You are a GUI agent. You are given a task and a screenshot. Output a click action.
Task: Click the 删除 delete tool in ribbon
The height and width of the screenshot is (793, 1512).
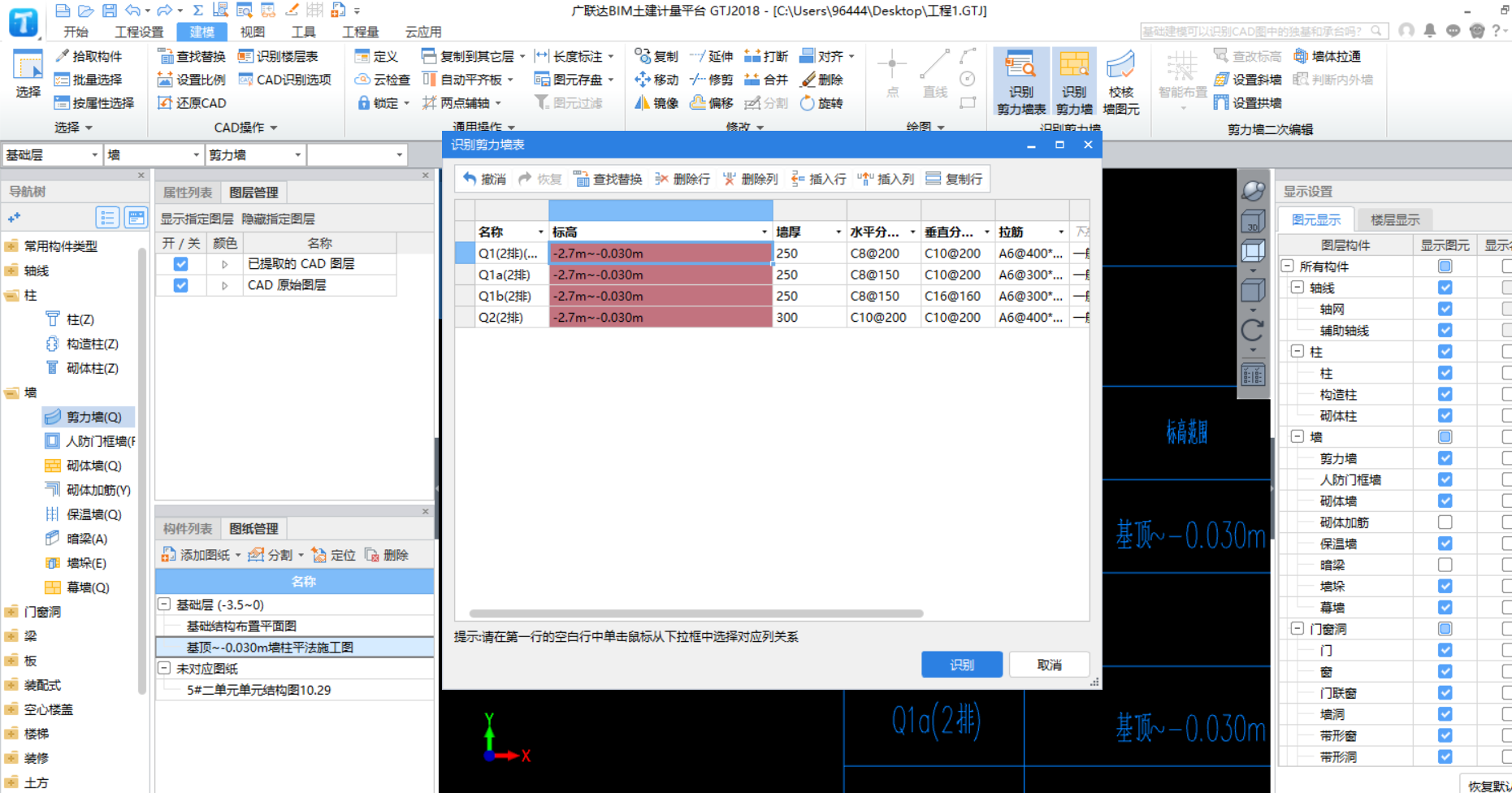(821, 80)
